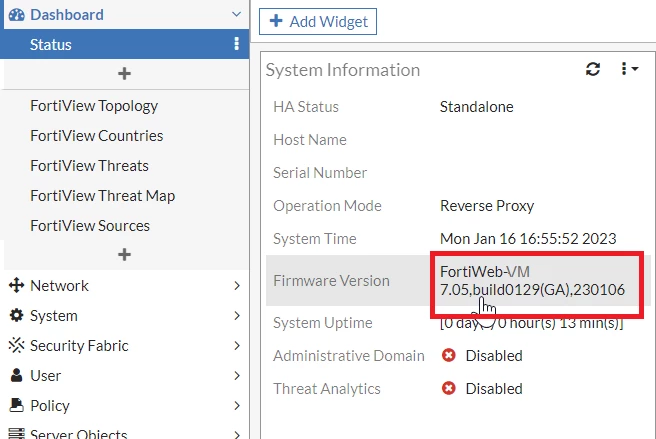The image size is (656, 439).
Task: Click the Threat Analytics label
Action: point(327,389)
